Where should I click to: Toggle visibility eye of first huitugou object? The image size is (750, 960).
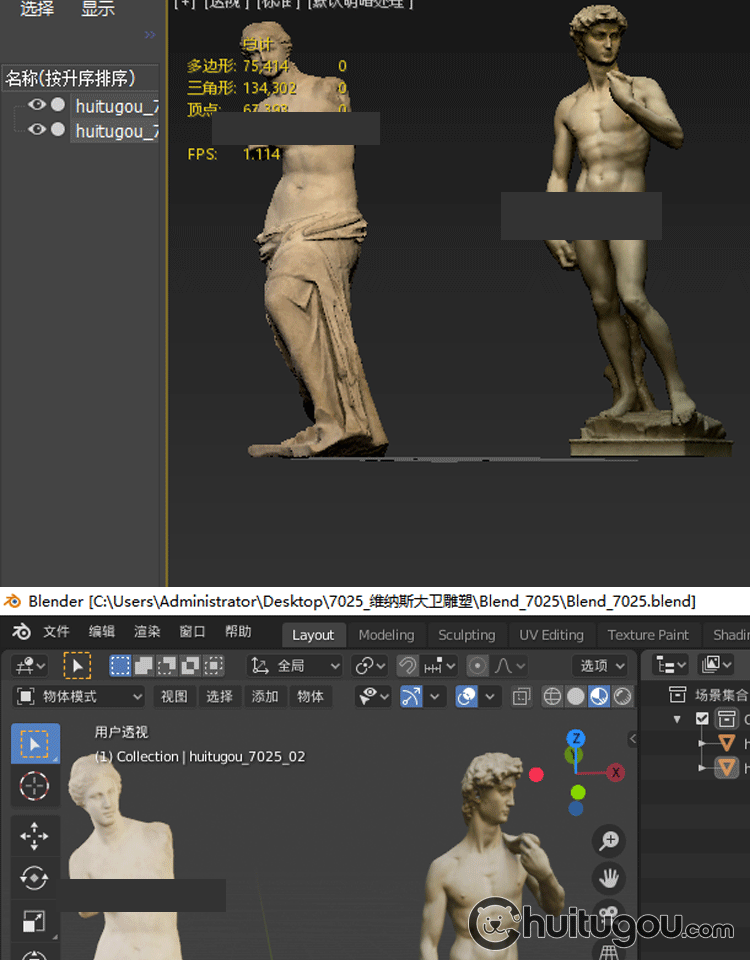[x=37, y=105]
